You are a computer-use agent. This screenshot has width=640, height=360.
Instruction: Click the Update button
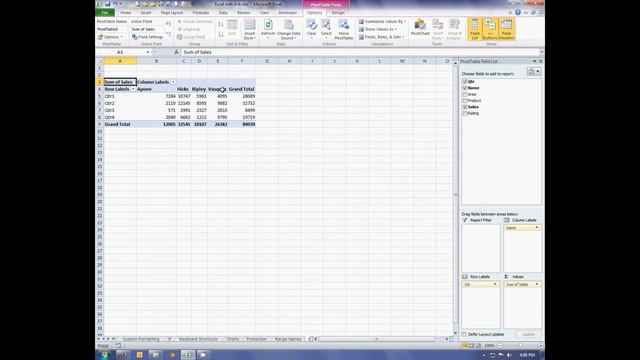pyautogui.click(x=528, y=334)
